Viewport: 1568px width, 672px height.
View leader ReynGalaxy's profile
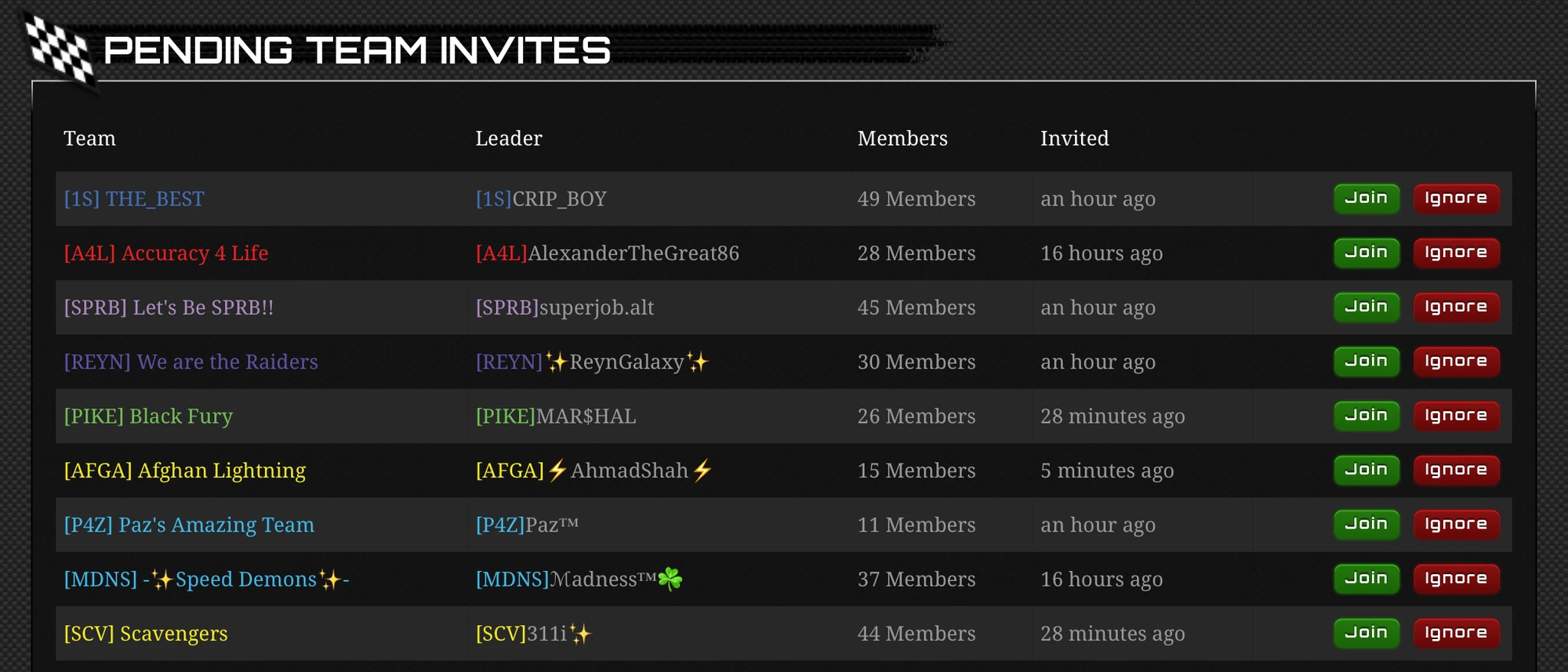point(591,361)
